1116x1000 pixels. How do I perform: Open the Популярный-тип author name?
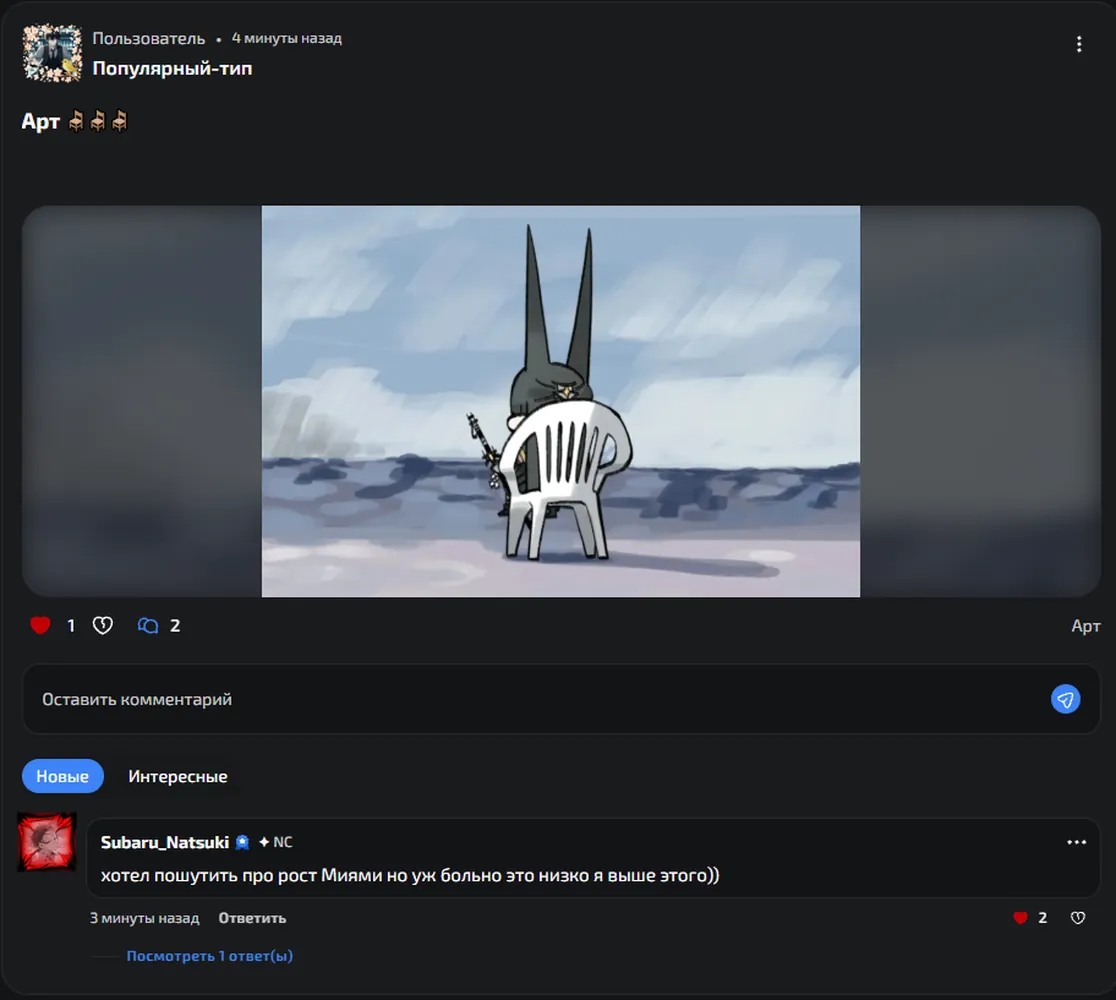(172, 68)
